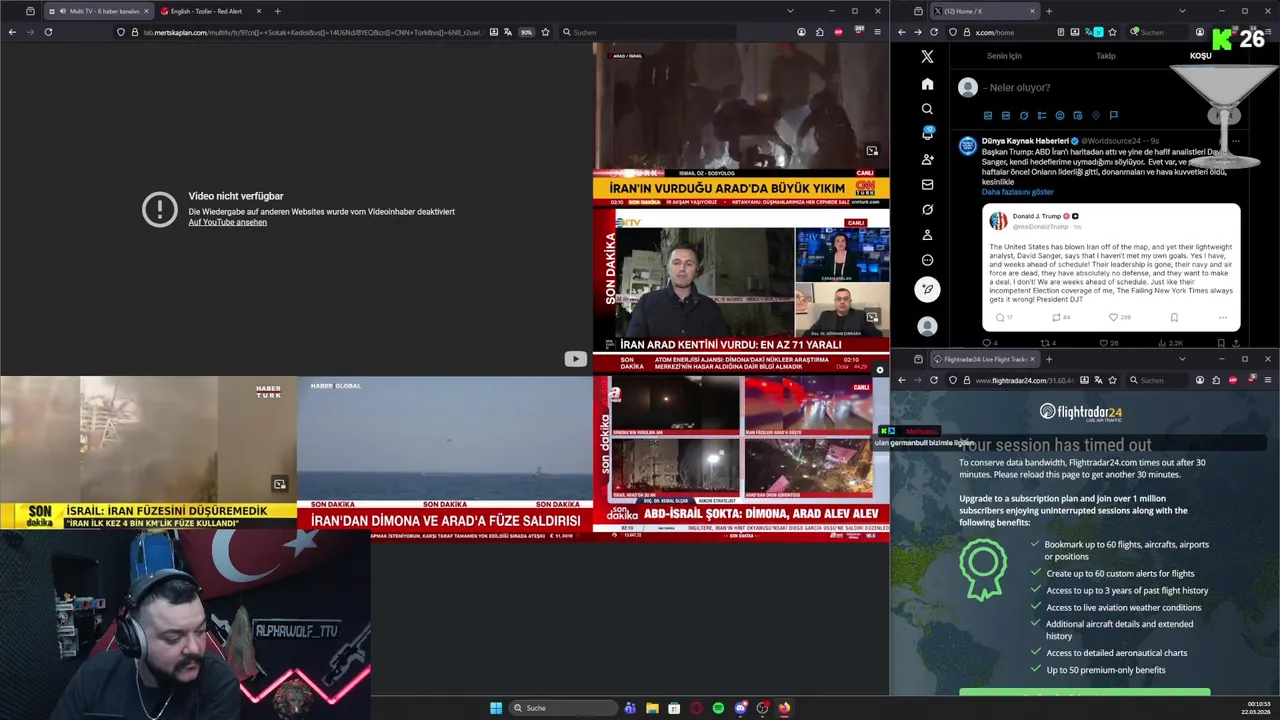
Task: Select KOŞU tab on X
Action: 1200,56
